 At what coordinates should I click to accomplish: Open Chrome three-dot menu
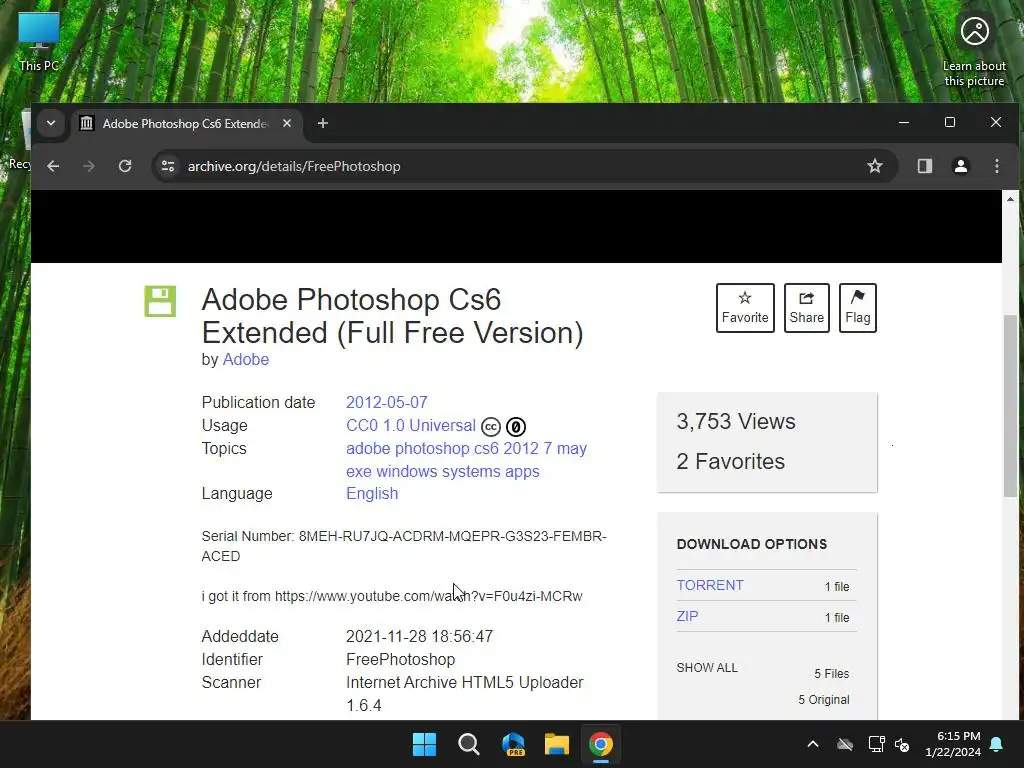(997, 166)
